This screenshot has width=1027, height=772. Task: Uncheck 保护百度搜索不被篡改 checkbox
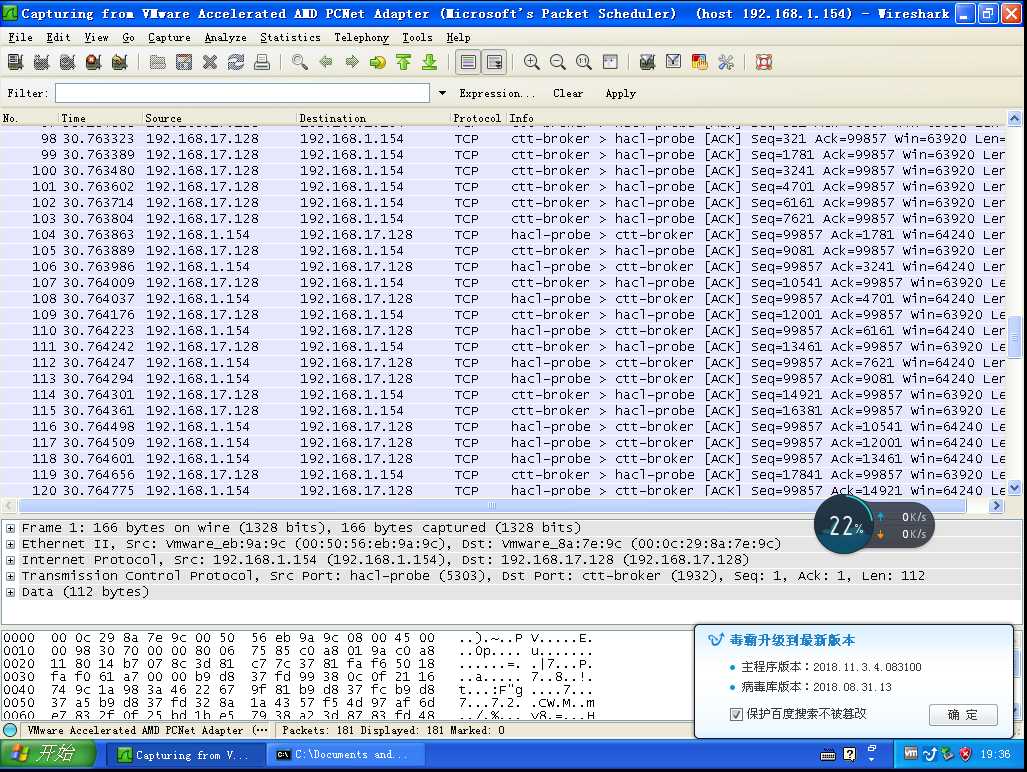point(736,714)
